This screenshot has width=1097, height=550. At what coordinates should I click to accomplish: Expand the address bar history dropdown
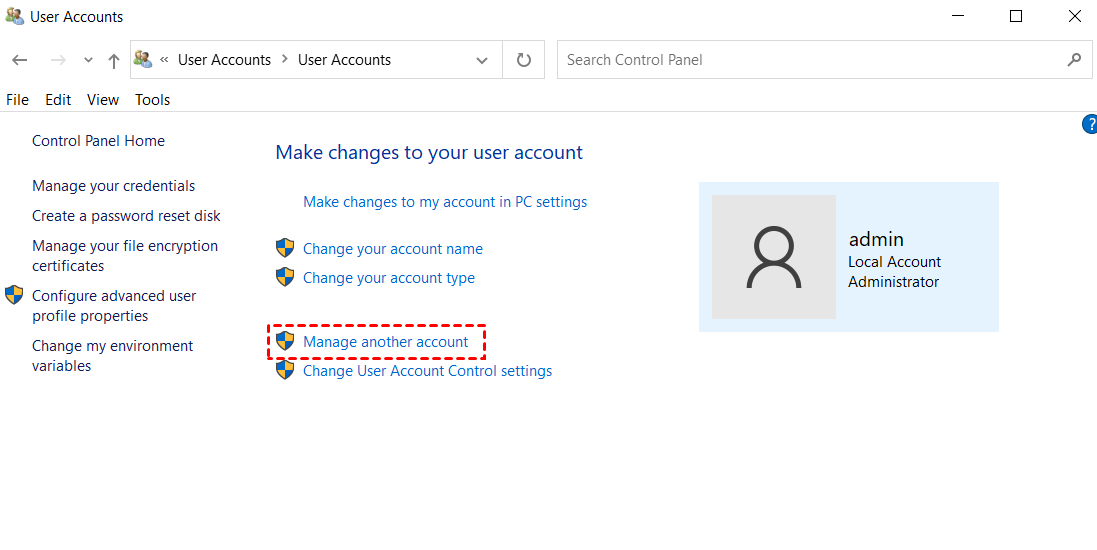pyautogui.click(x=482, y=60)
